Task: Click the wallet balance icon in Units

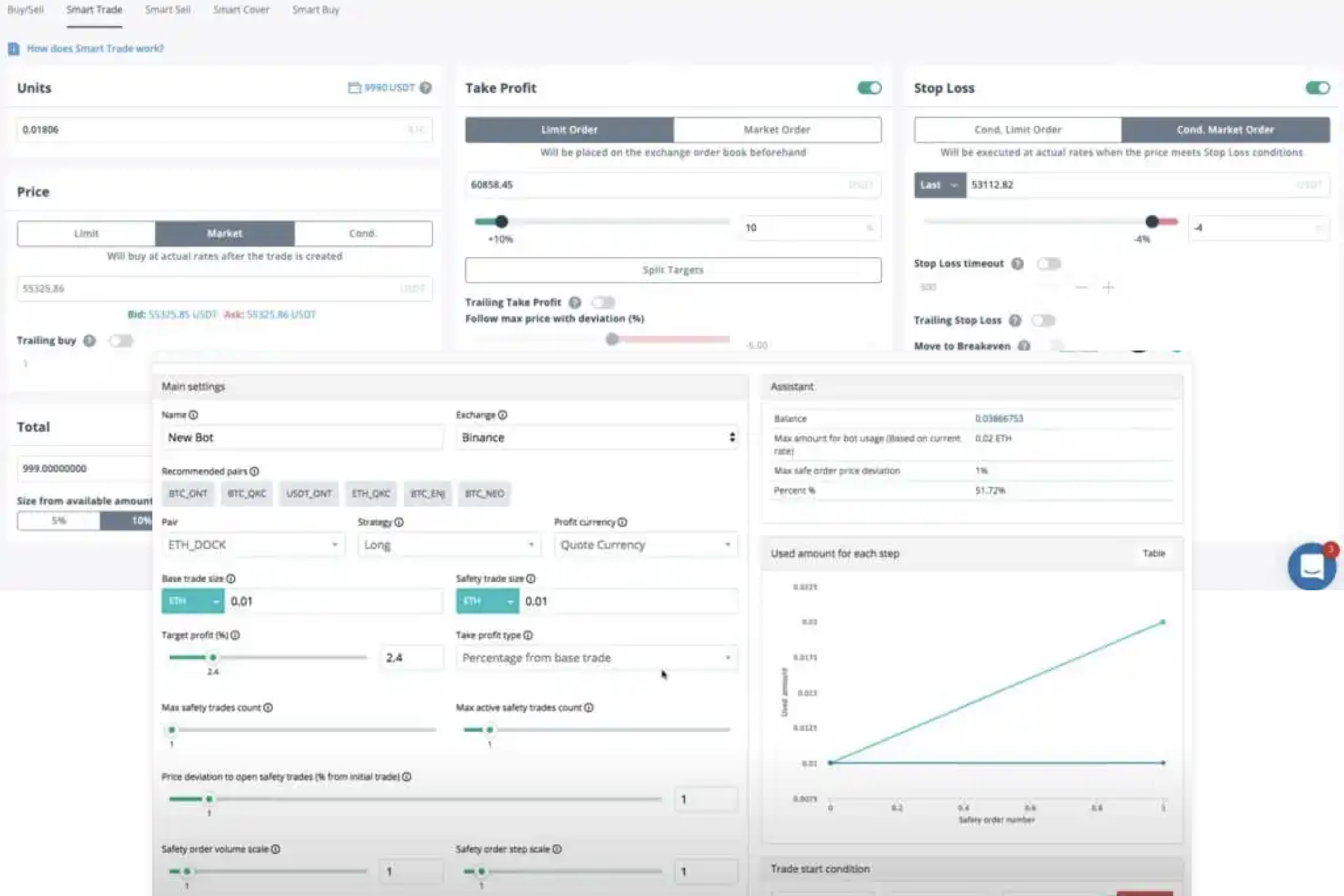Action: (354, 87)
